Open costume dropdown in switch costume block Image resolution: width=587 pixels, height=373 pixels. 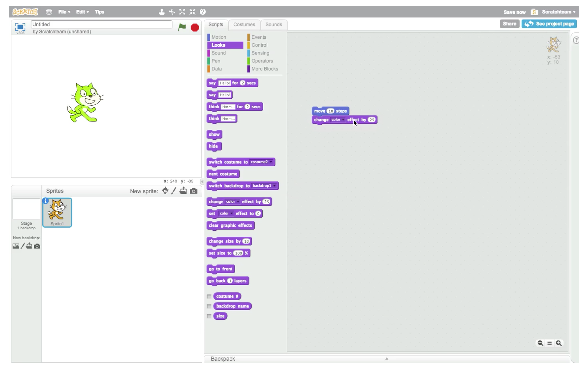262,162
